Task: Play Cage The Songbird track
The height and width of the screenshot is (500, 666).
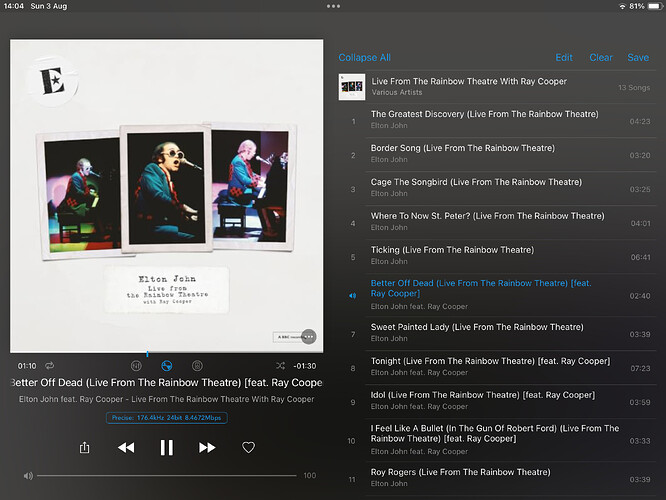Action: (497, 189)
